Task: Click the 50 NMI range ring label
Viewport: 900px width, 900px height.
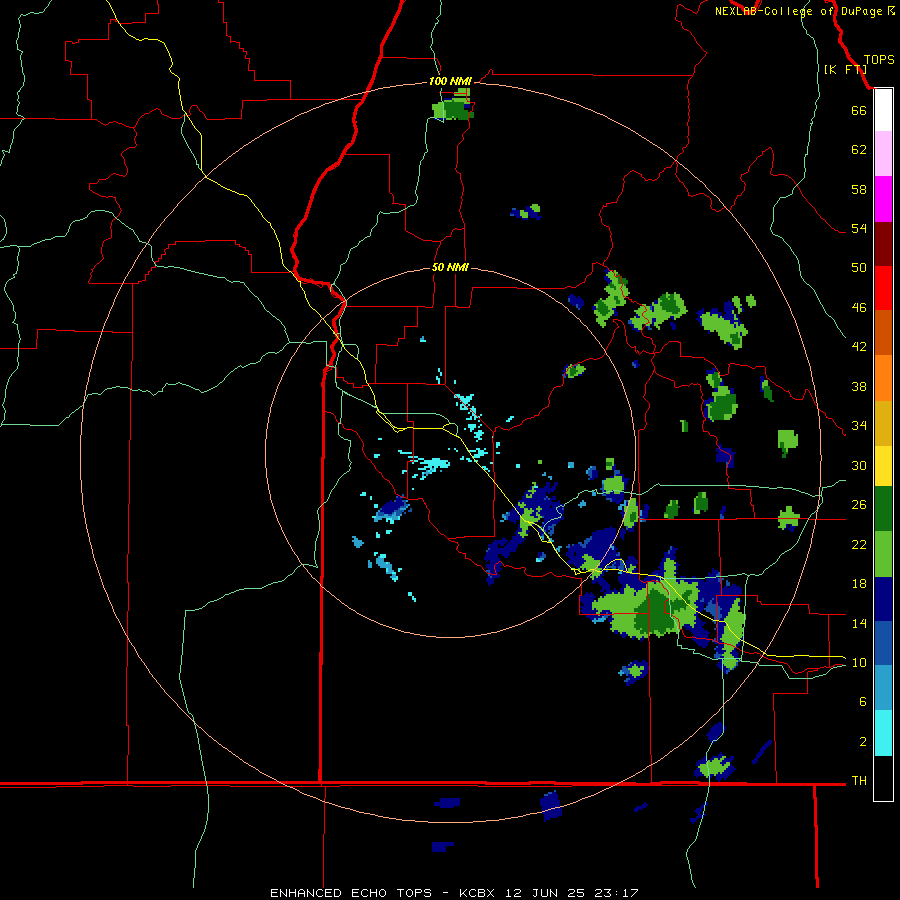Action: click(x=450, y=267)
